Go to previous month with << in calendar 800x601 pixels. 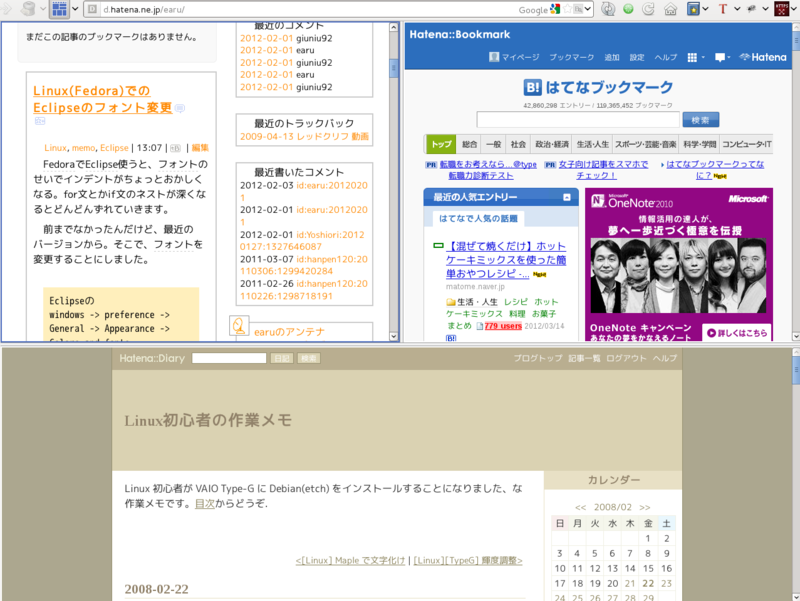(x=580, y=507)
